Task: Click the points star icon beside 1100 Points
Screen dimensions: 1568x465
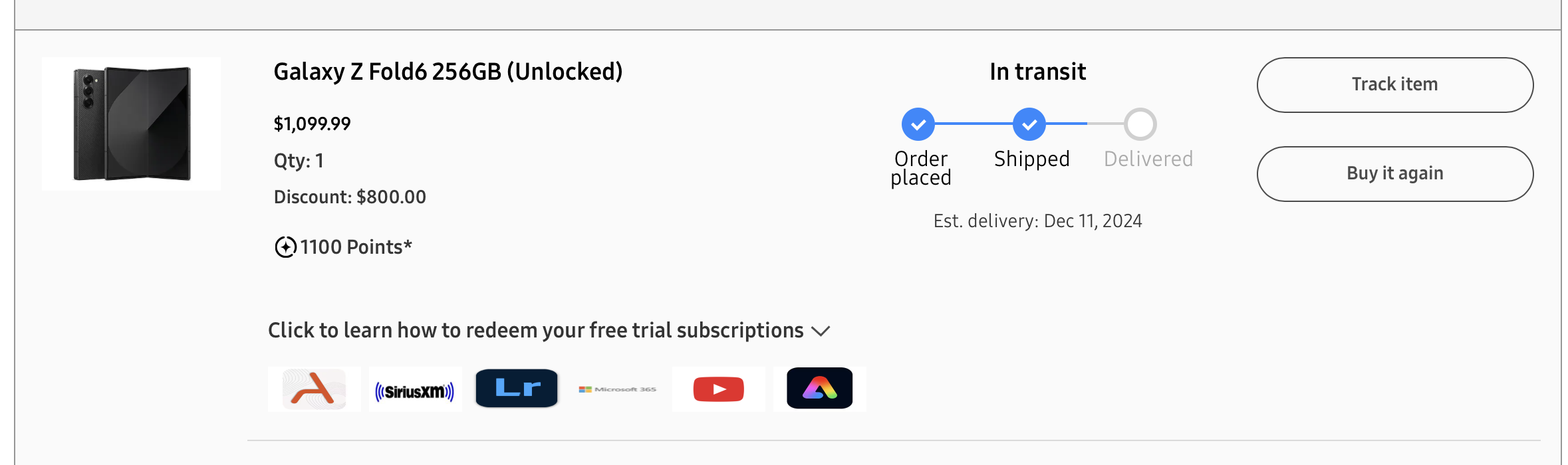Action: pos(285,247)
